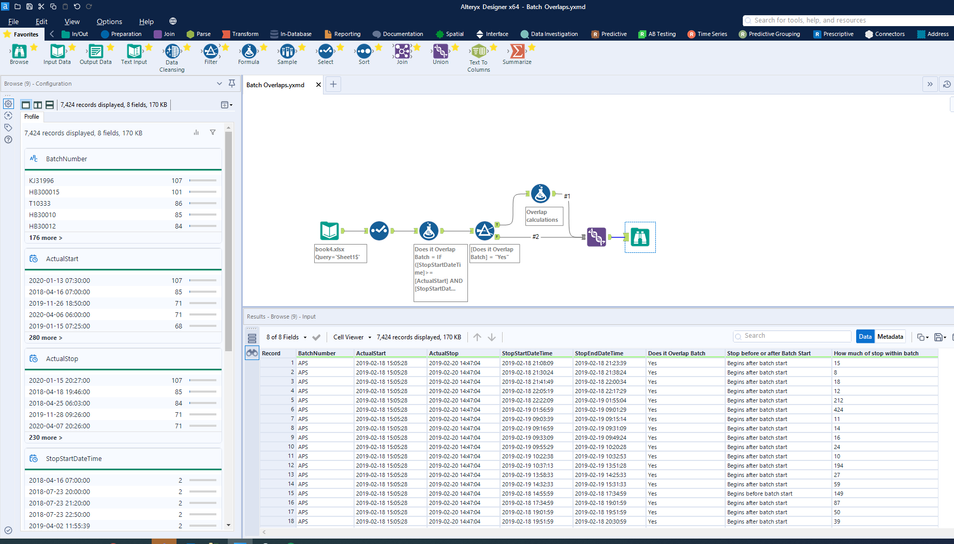Open the Cell Viewer dropdown

(x=352, y=337)
